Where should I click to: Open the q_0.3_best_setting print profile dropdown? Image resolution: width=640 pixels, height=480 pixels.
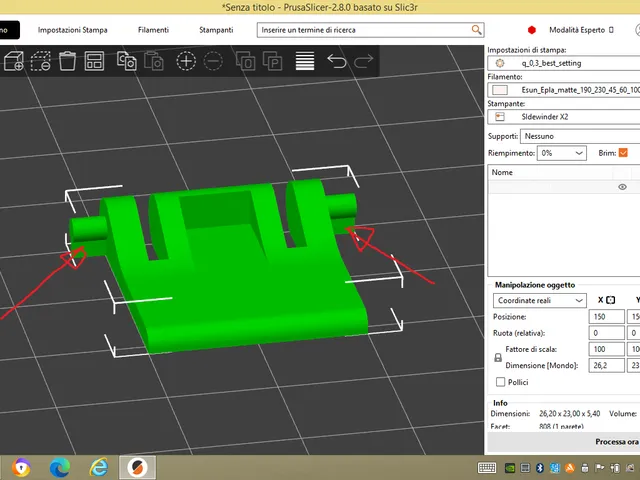(x=564, y=63)
